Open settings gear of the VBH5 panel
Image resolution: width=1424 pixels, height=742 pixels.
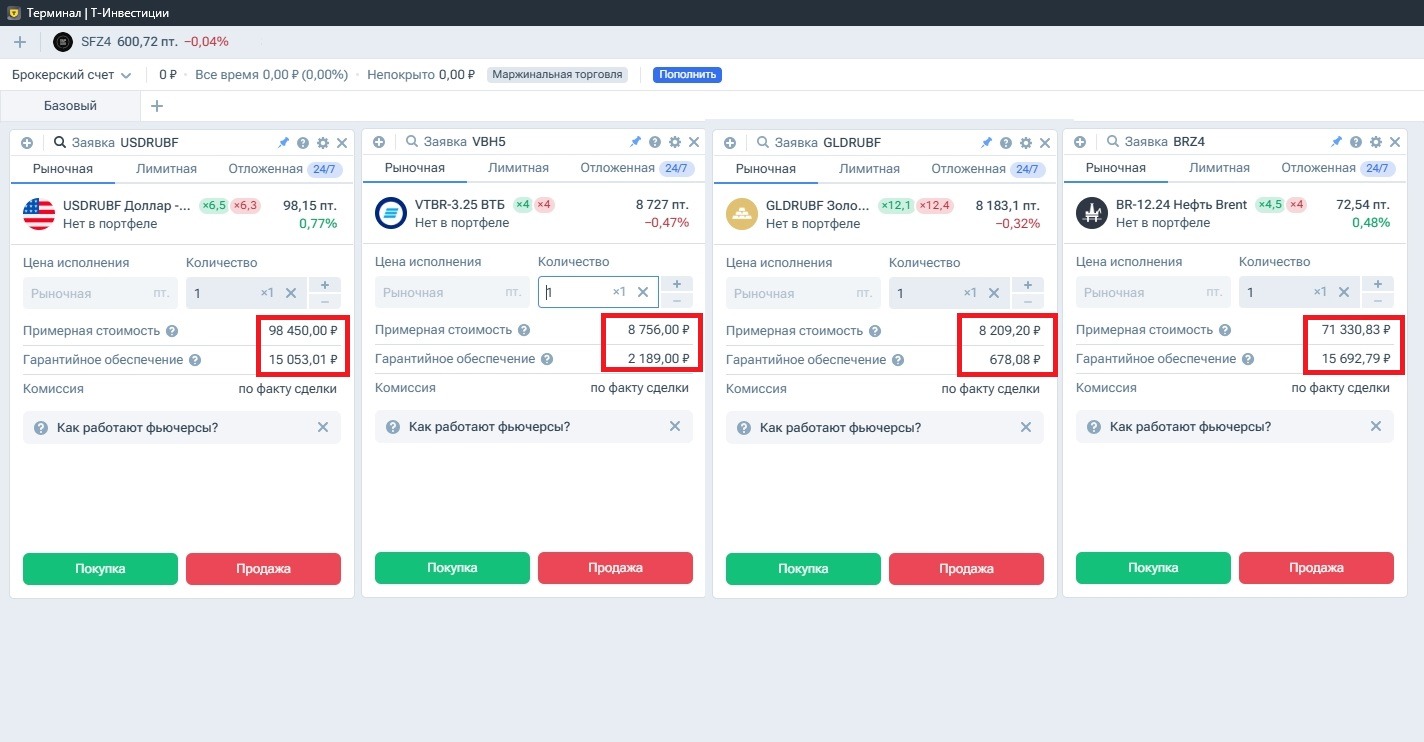click(x=675, y=142)
